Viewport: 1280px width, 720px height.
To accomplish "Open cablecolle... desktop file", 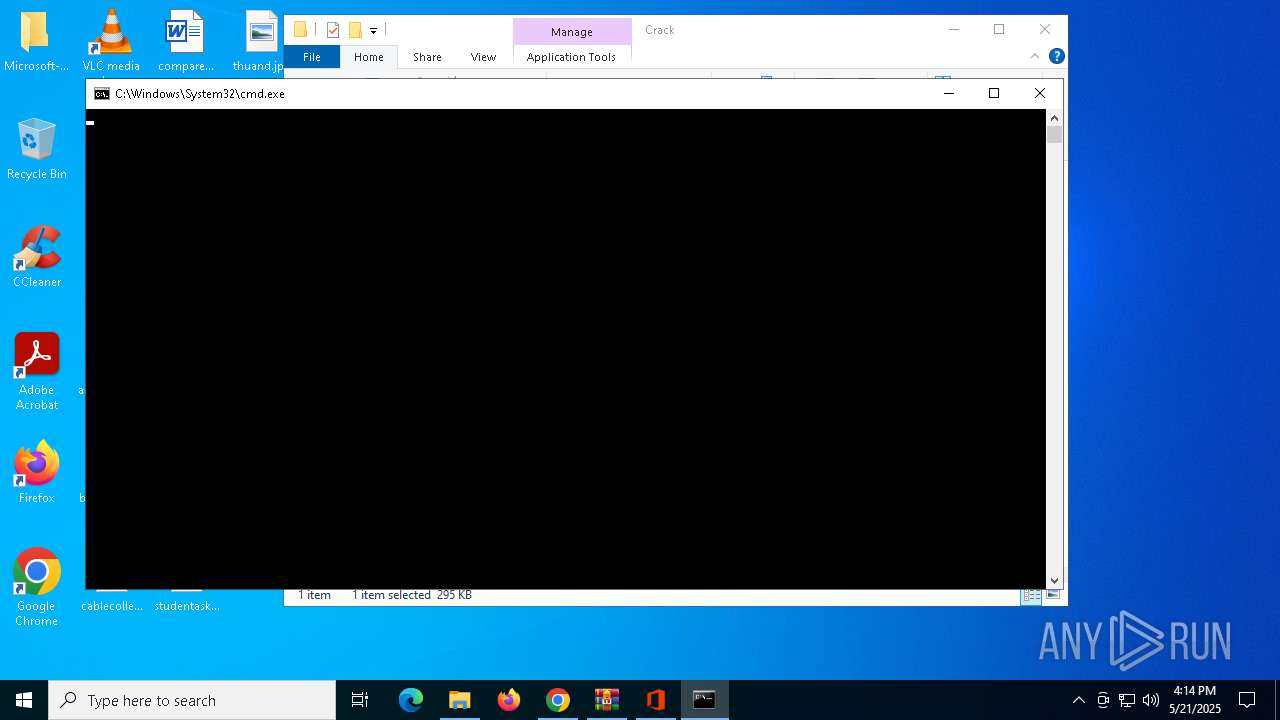I will [x=112, y=600].
